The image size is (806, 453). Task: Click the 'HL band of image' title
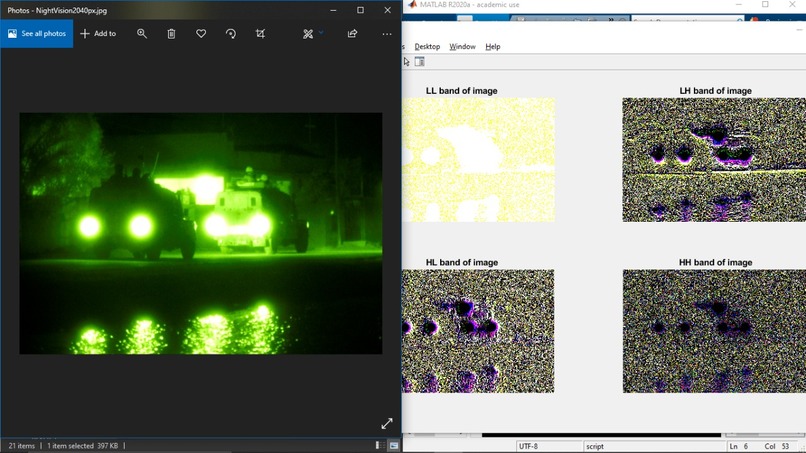pyautogui.click(x=462, y=262)
